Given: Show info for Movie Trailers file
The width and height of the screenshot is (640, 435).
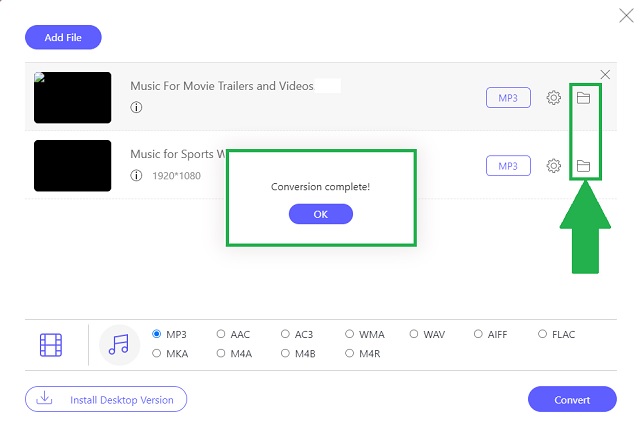Looking at the screenshot, I should point(136,107).
